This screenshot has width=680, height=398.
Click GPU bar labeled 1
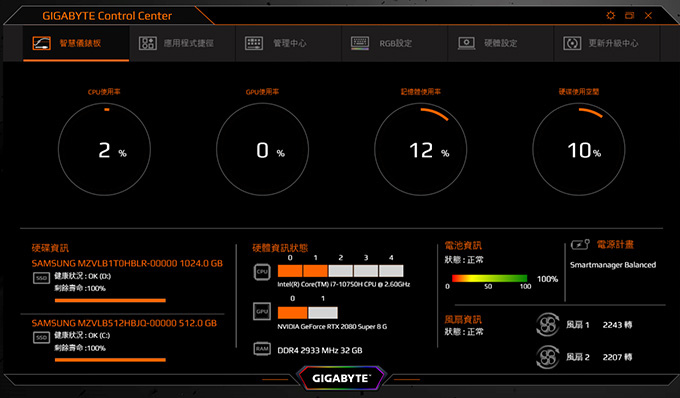pyautogui.click(x=323, y=312)
